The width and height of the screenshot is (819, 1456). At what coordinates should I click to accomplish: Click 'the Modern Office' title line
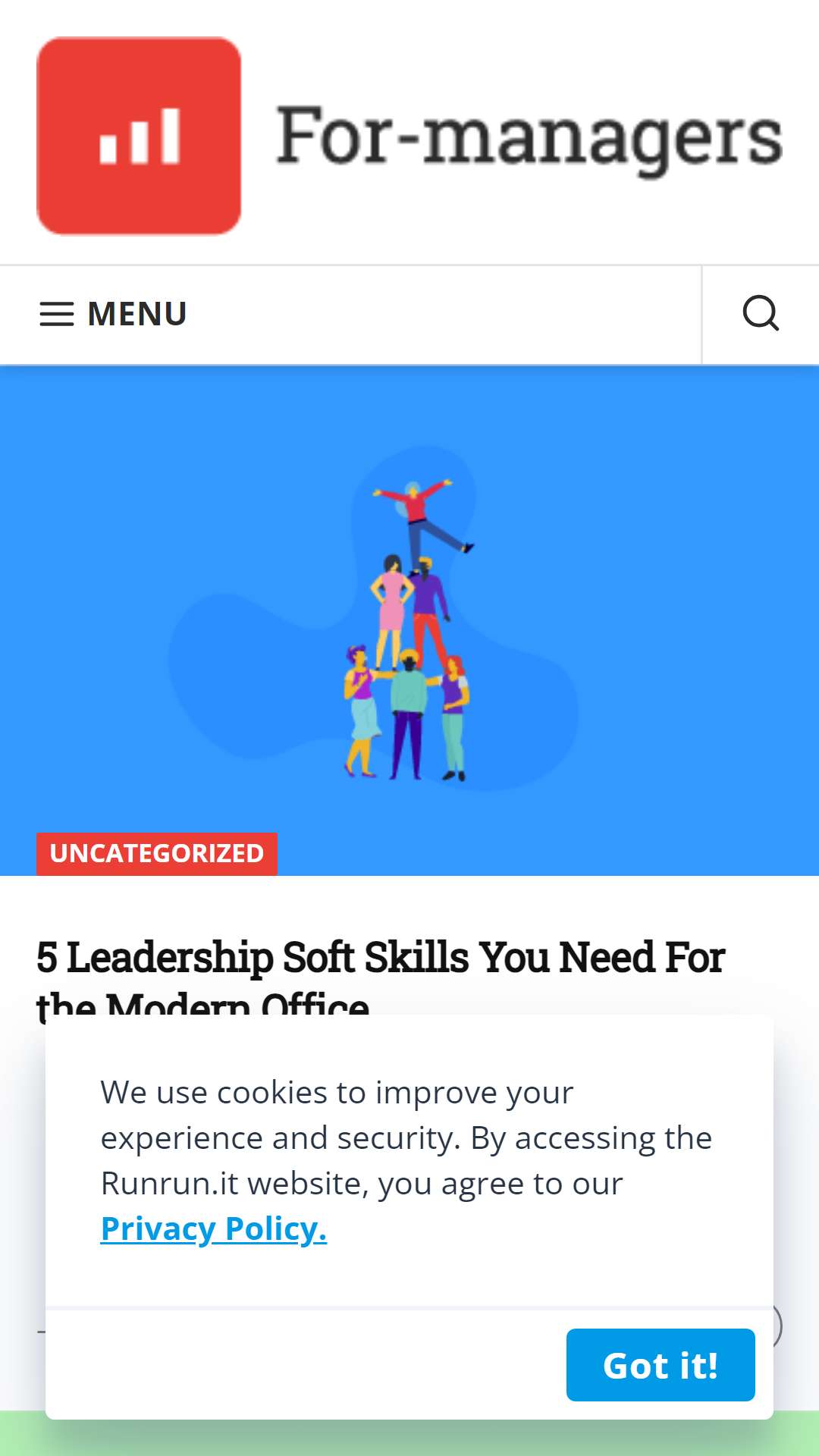click(x=203, y=1003)
